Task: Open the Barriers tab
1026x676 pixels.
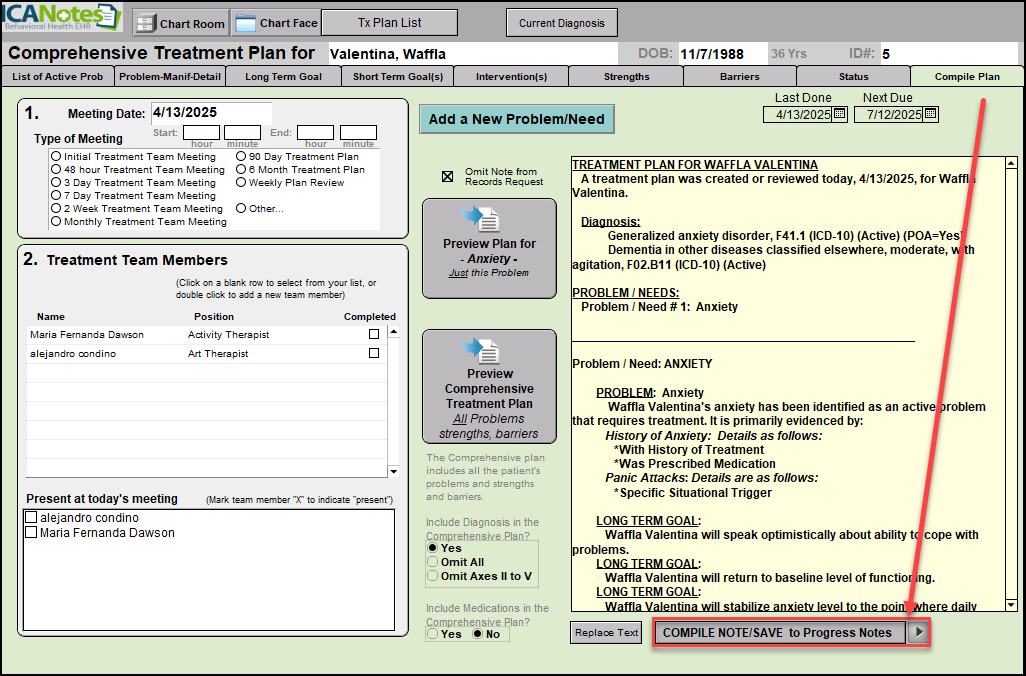Action: [739, 76]
